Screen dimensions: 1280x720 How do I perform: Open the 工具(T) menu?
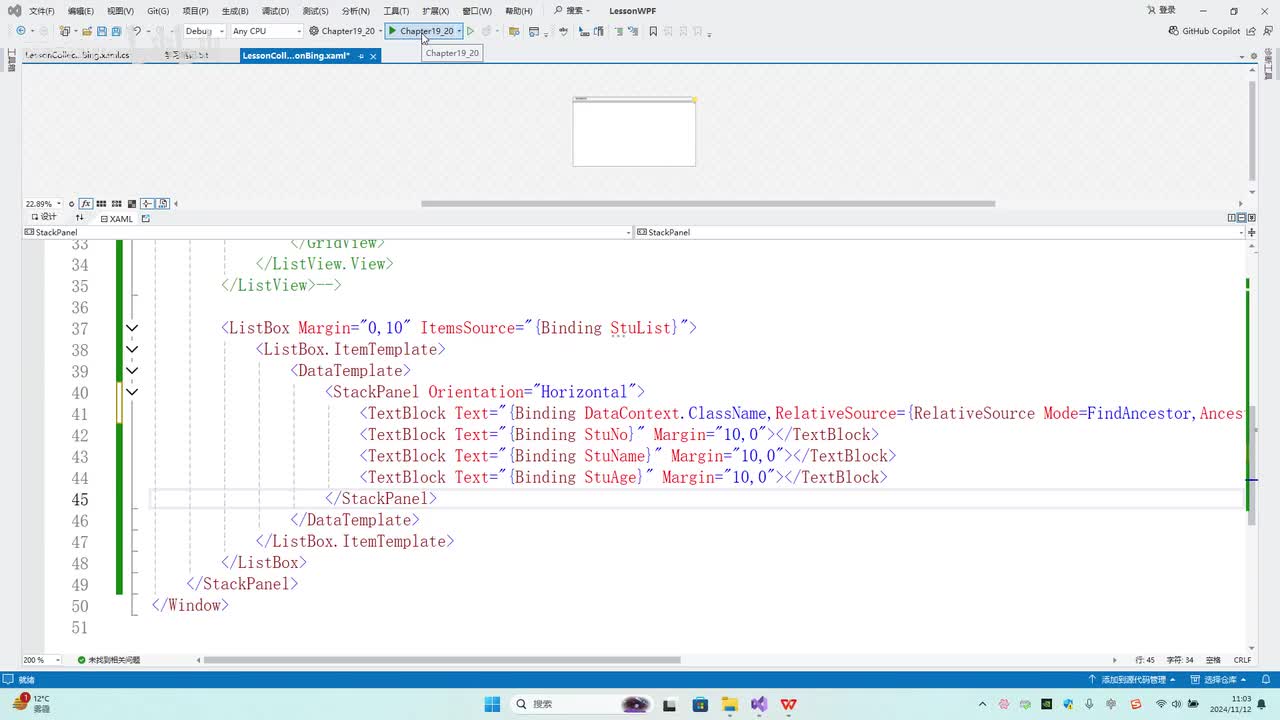tap(396, 11)
